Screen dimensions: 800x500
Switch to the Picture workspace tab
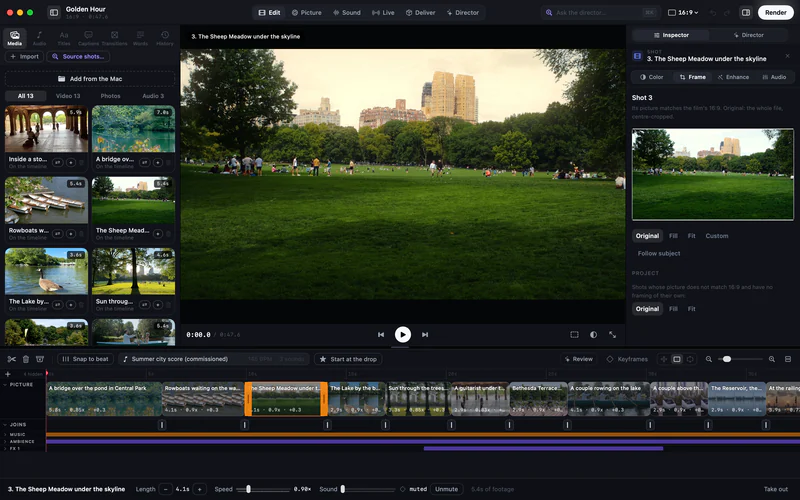(x=307, y=12)
